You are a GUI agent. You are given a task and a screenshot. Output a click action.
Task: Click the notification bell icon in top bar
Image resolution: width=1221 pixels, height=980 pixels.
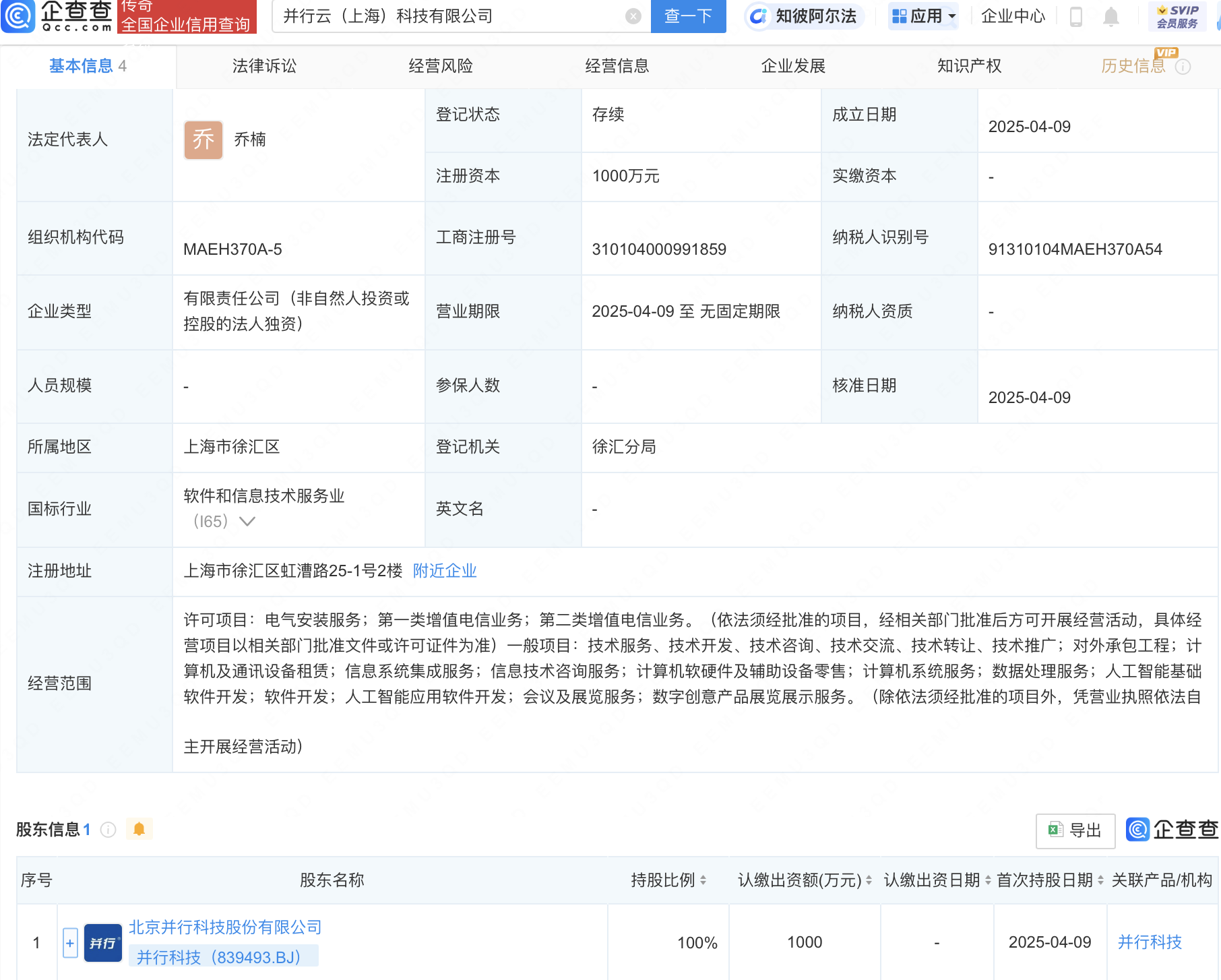point(1113,18)
